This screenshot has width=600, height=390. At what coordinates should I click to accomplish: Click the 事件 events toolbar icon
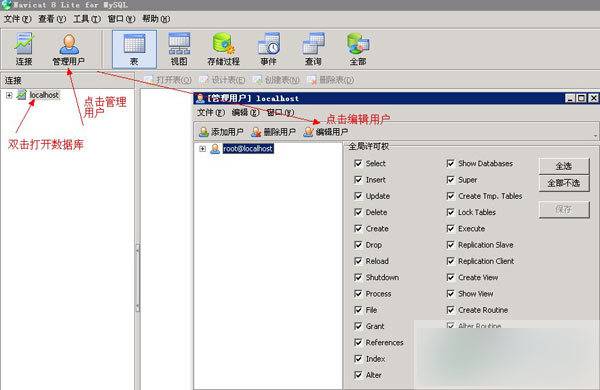pyautogui.click(x=269, y=49)
